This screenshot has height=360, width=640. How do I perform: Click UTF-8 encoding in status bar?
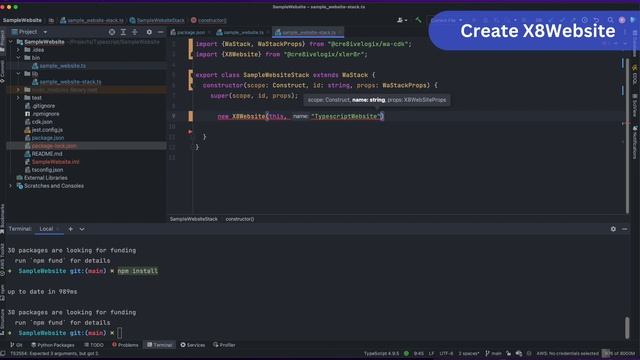point(446,353)
